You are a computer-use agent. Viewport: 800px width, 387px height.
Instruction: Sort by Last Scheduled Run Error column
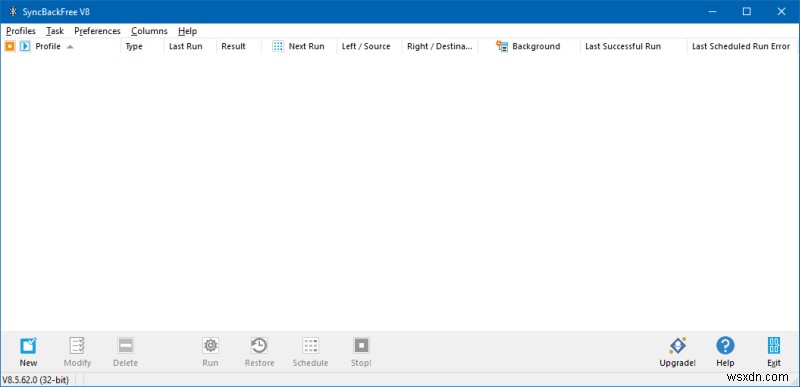[741, 46]
